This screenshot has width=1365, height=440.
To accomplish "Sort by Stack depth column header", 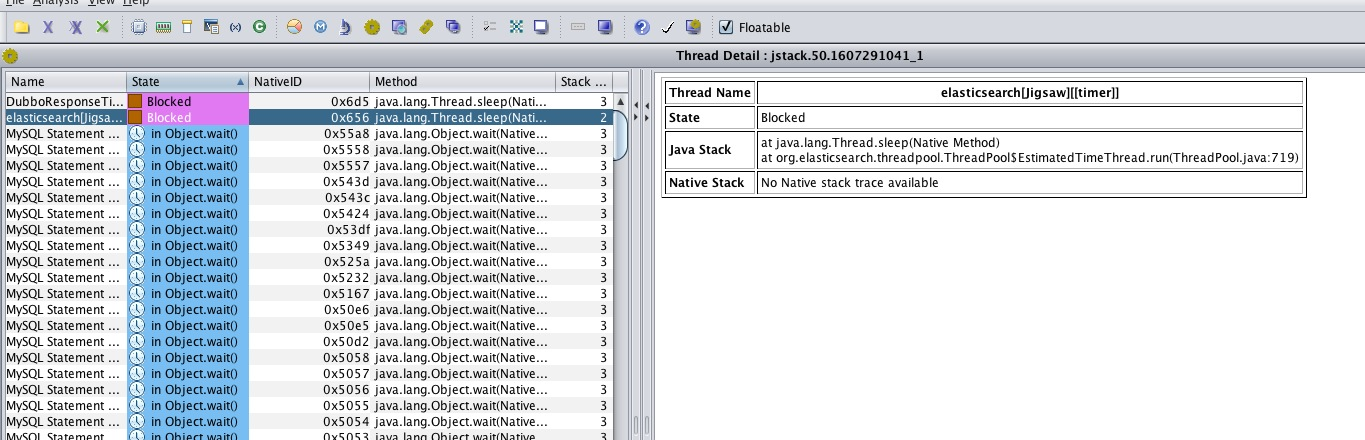I will pyautogui.click(x=584, y=82).
